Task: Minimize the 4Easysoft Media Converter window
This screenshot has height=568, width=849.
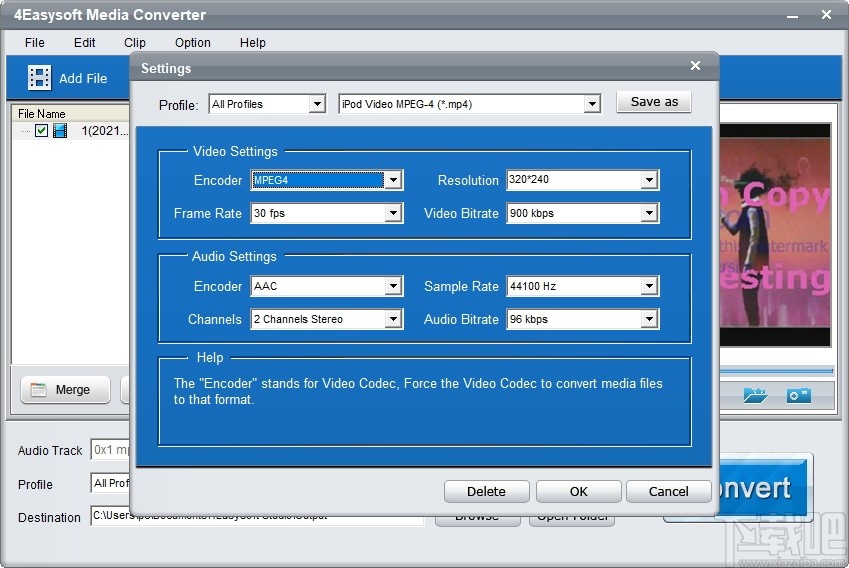Action: (x=793, y=16)
